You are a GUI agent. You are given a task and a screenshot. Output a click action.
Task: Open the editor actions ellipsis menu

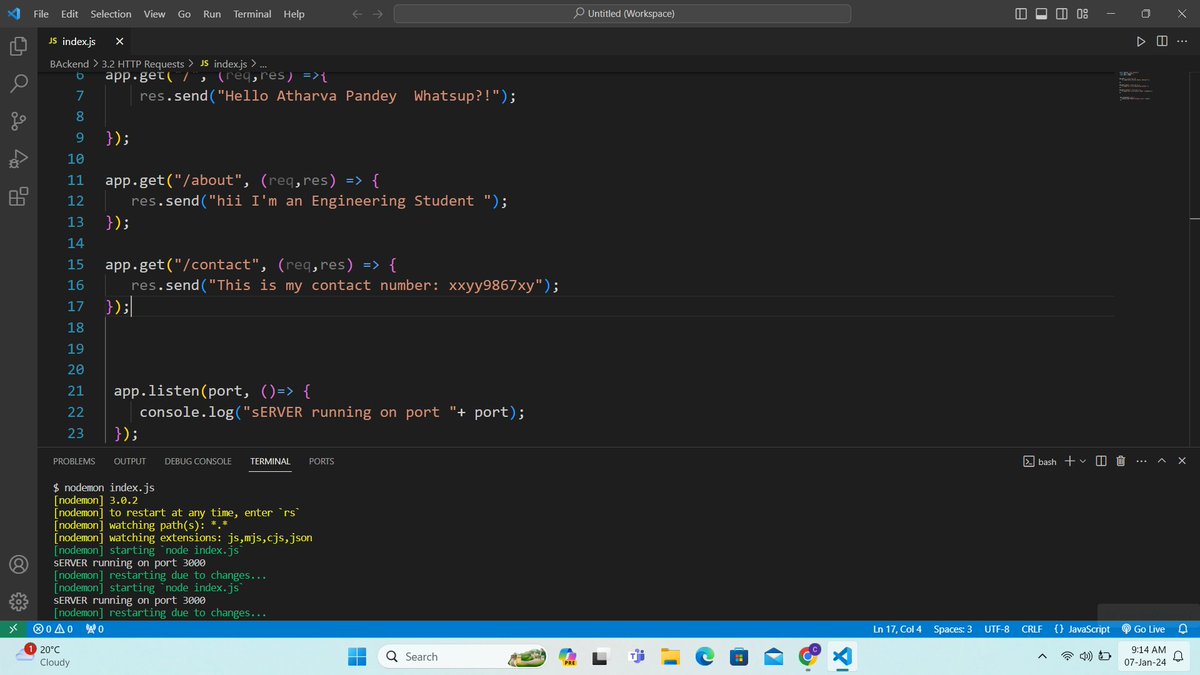pos(1181,41)
